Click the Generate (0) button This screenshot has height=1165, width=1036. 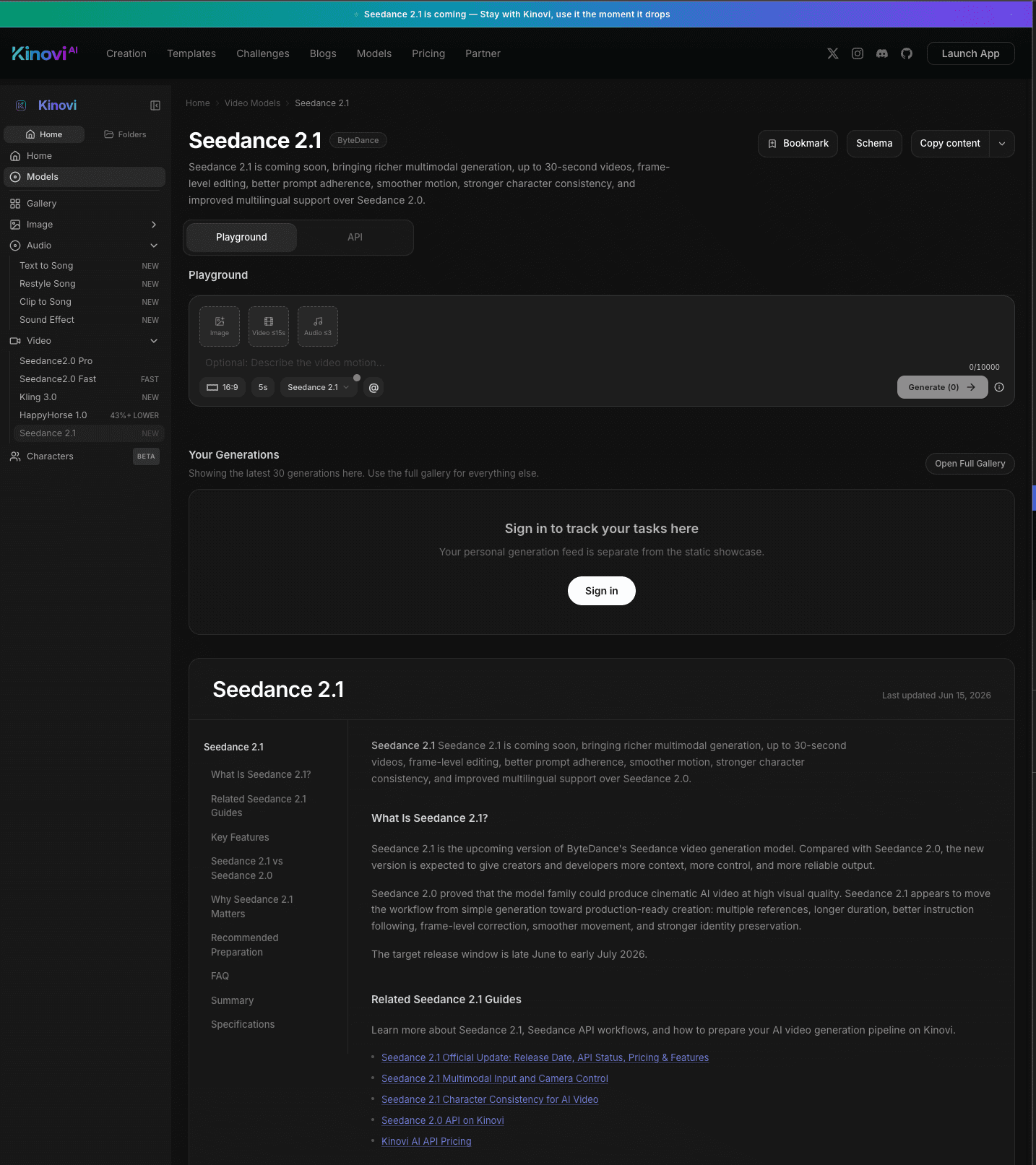[942, 387]
